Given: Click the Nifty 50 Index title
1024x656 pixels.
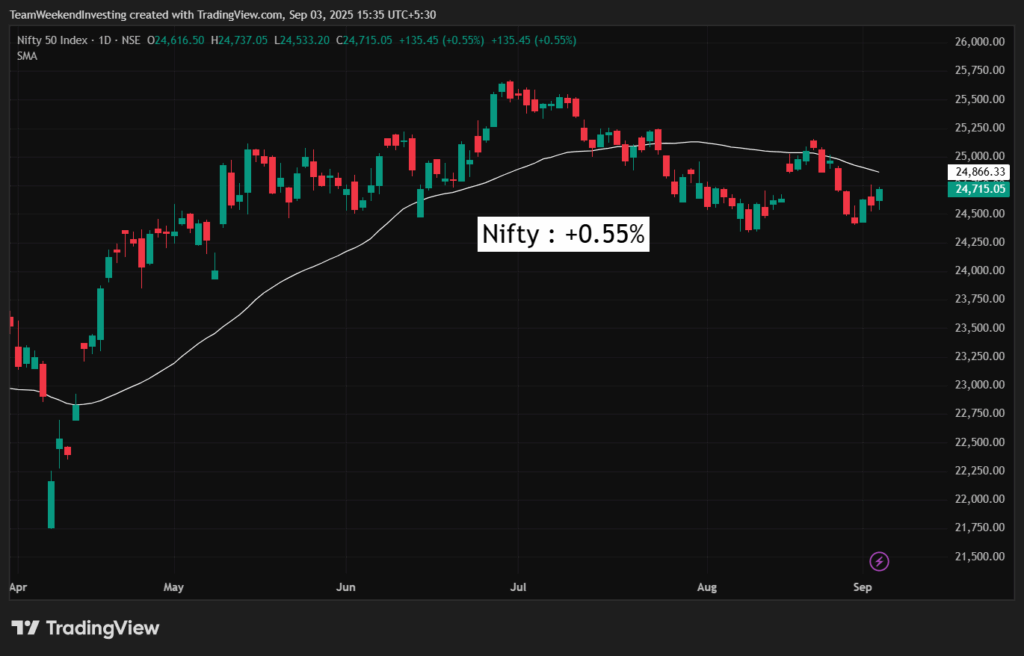Looking at the screenshot, I should click(52, 41).
